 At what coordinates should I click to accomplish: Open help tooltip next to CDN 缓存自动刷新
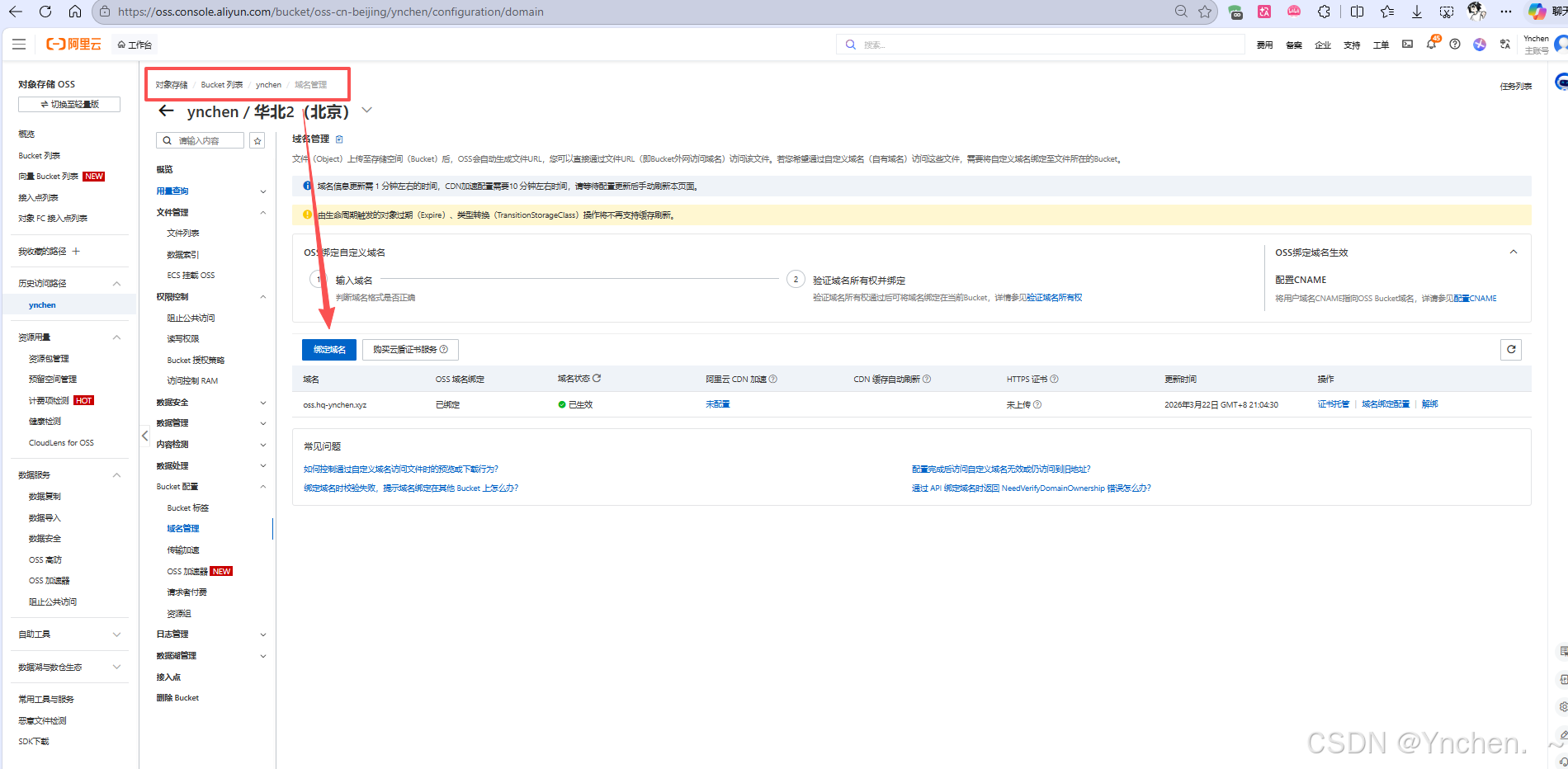point(927,380)
